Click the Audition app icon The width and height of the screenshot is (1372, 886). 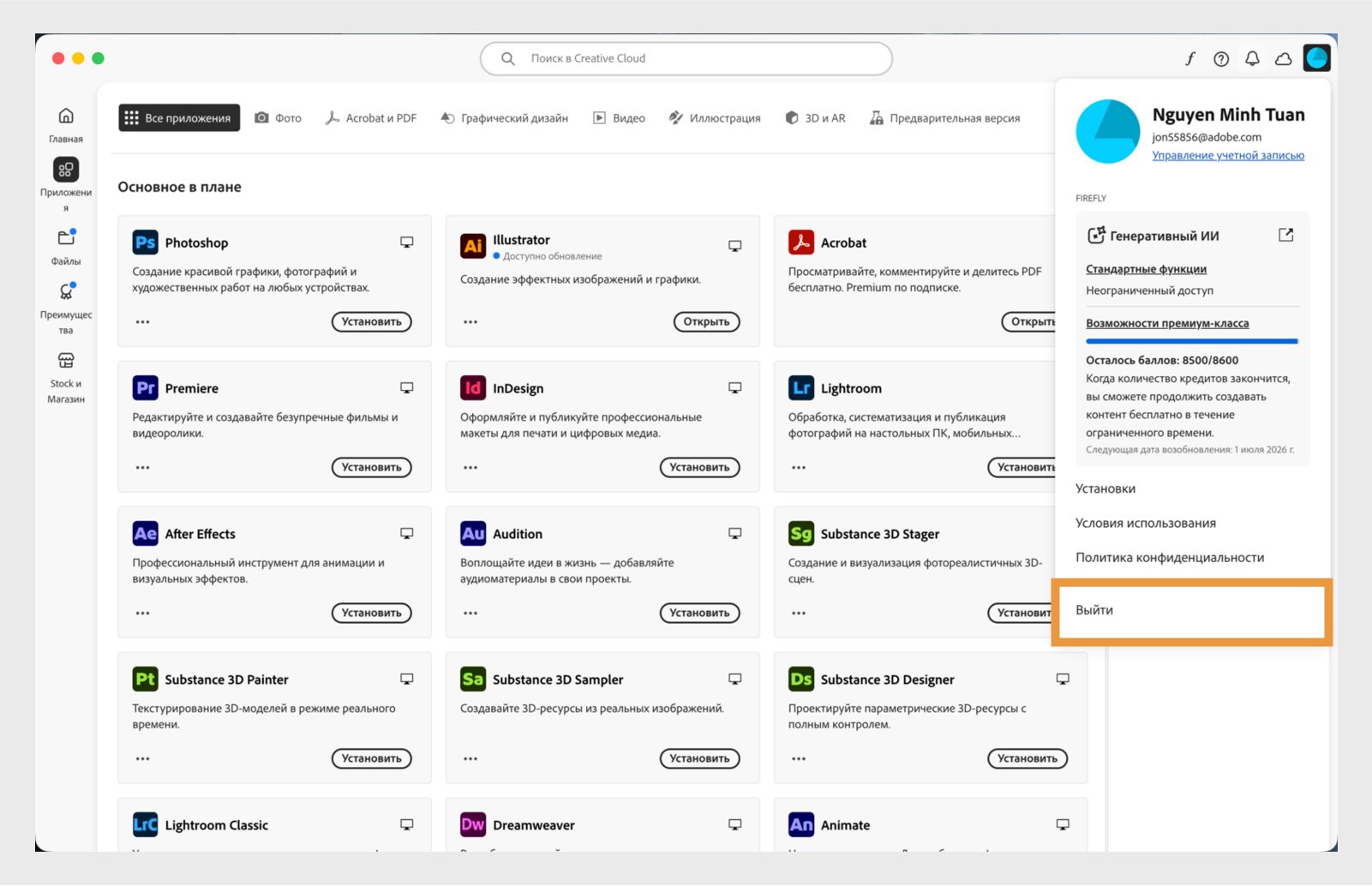[x=473, y=534]
